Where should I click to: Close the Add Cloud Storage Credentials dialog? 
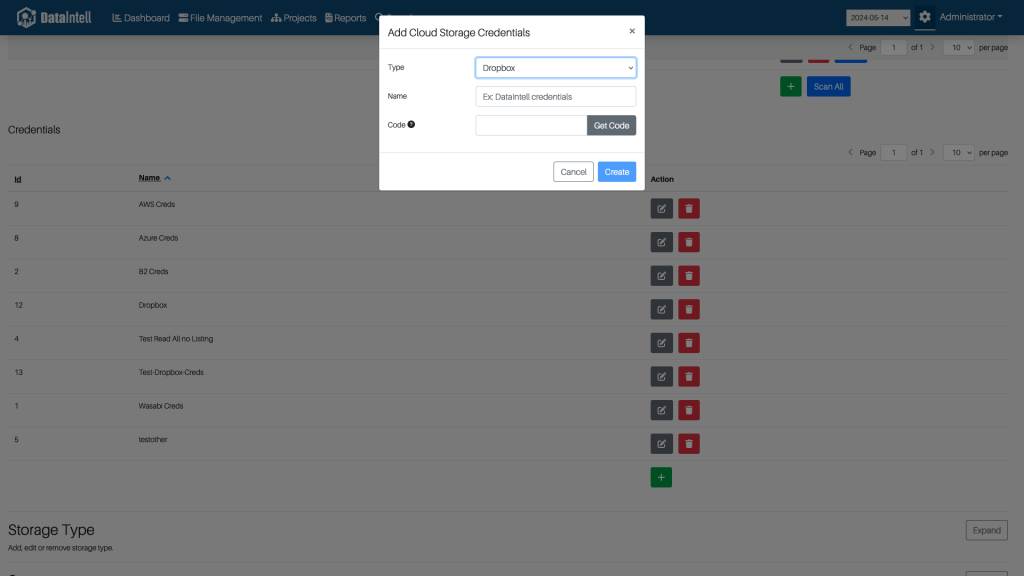pyautogui.click(x=632, y=31)
